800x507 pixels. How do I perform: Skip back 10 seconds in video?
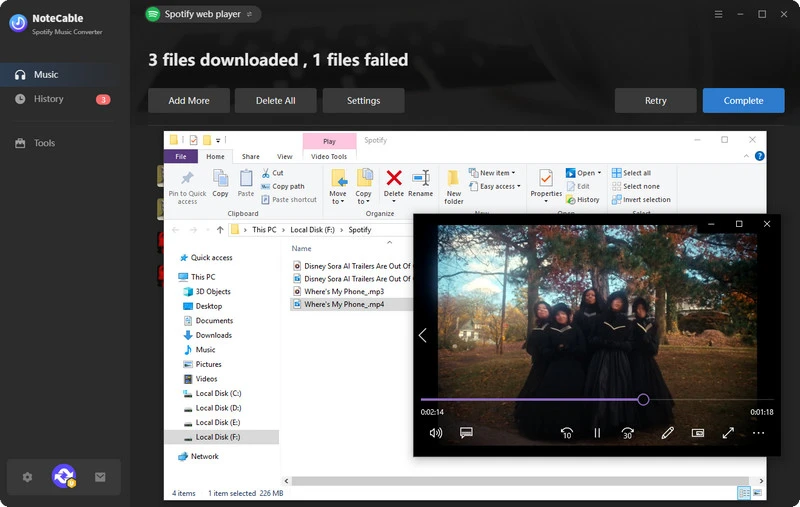566,433
